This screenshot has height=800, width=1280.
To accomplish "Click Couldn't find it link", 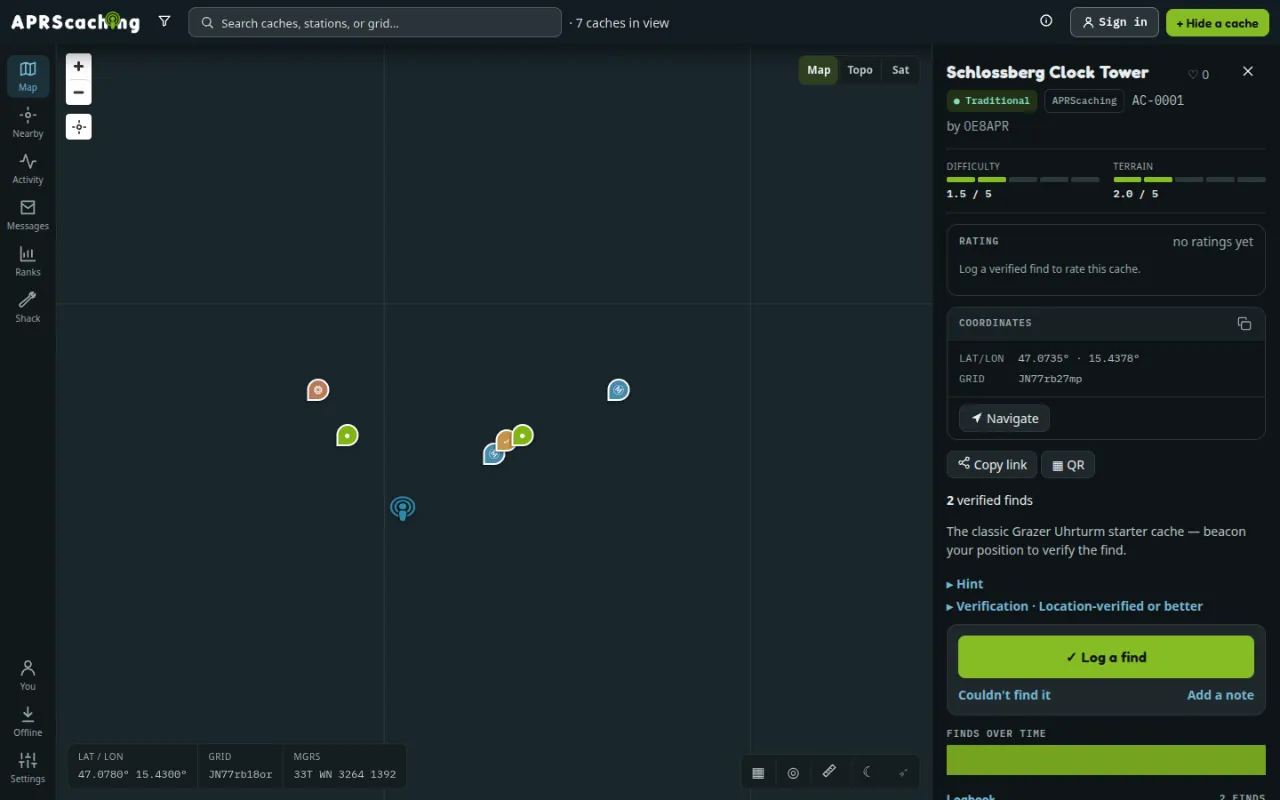I will (1004, 695).
